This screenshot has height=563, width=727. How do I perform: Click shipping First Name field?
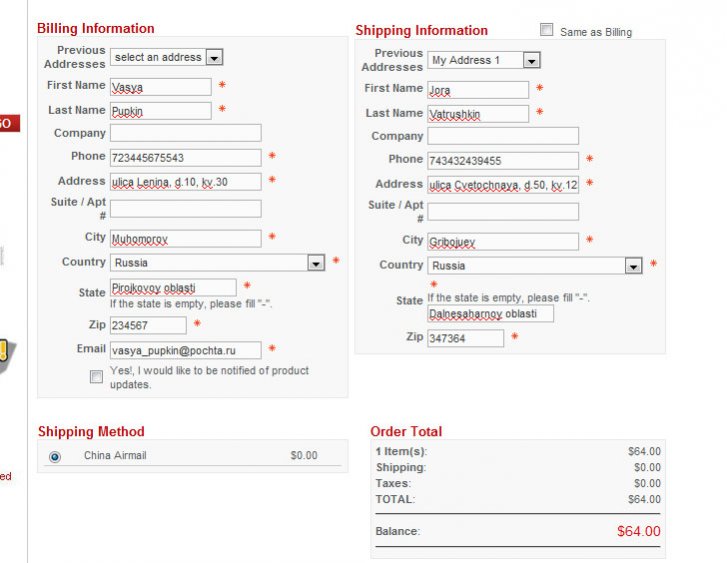[x=478, y=90]
